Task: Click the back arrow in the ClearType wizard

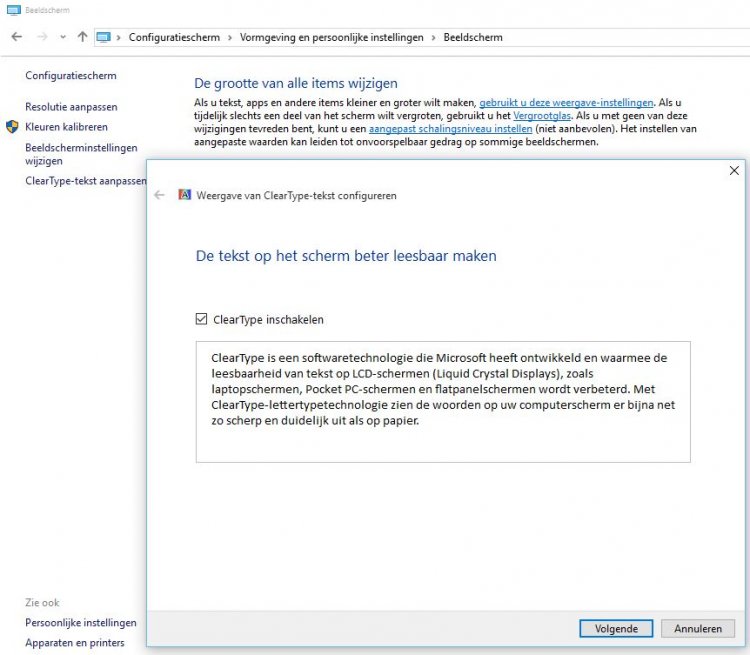Action: click(159, 195)
